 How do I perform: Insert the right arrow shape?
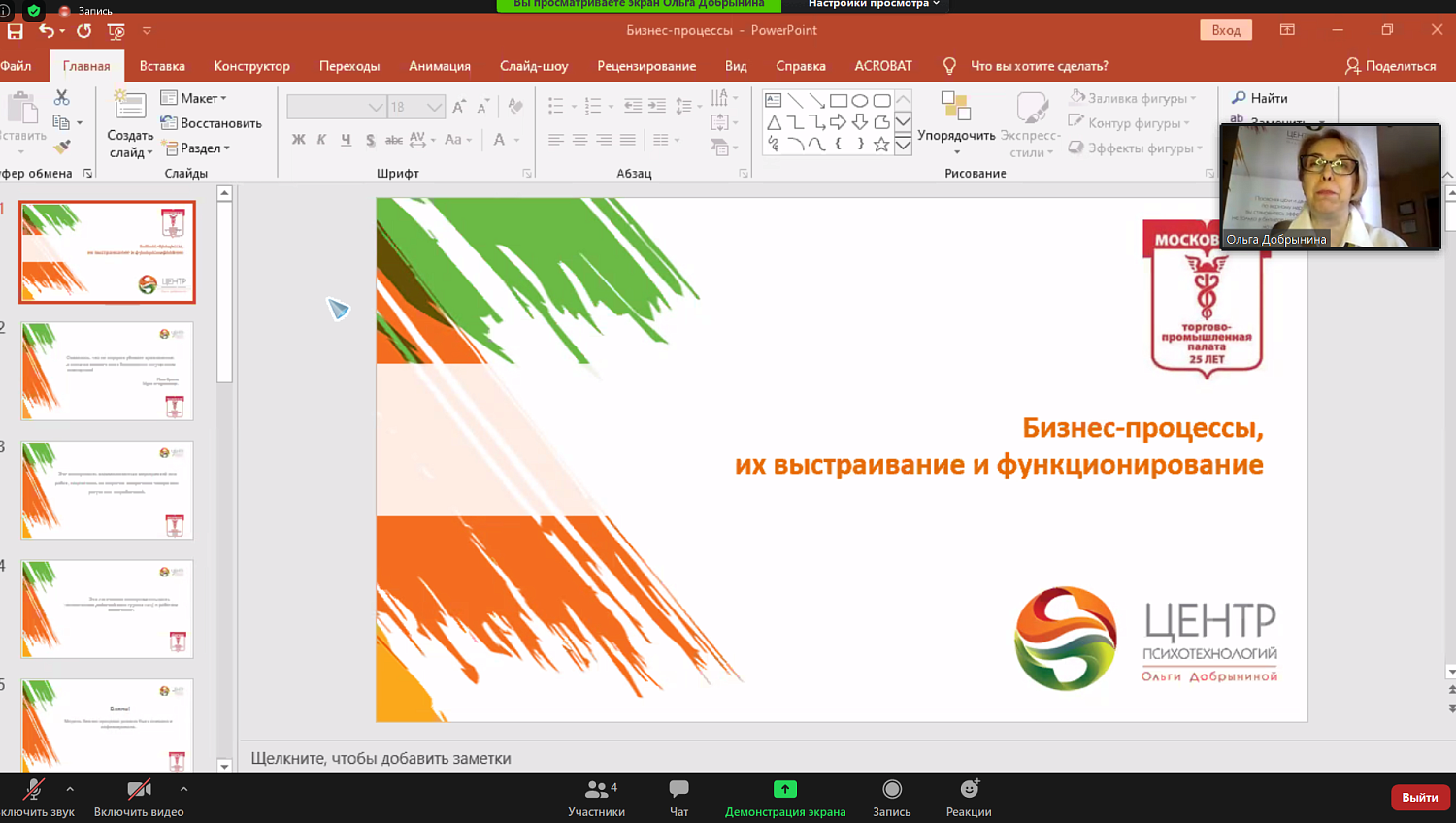pos(838,122)
